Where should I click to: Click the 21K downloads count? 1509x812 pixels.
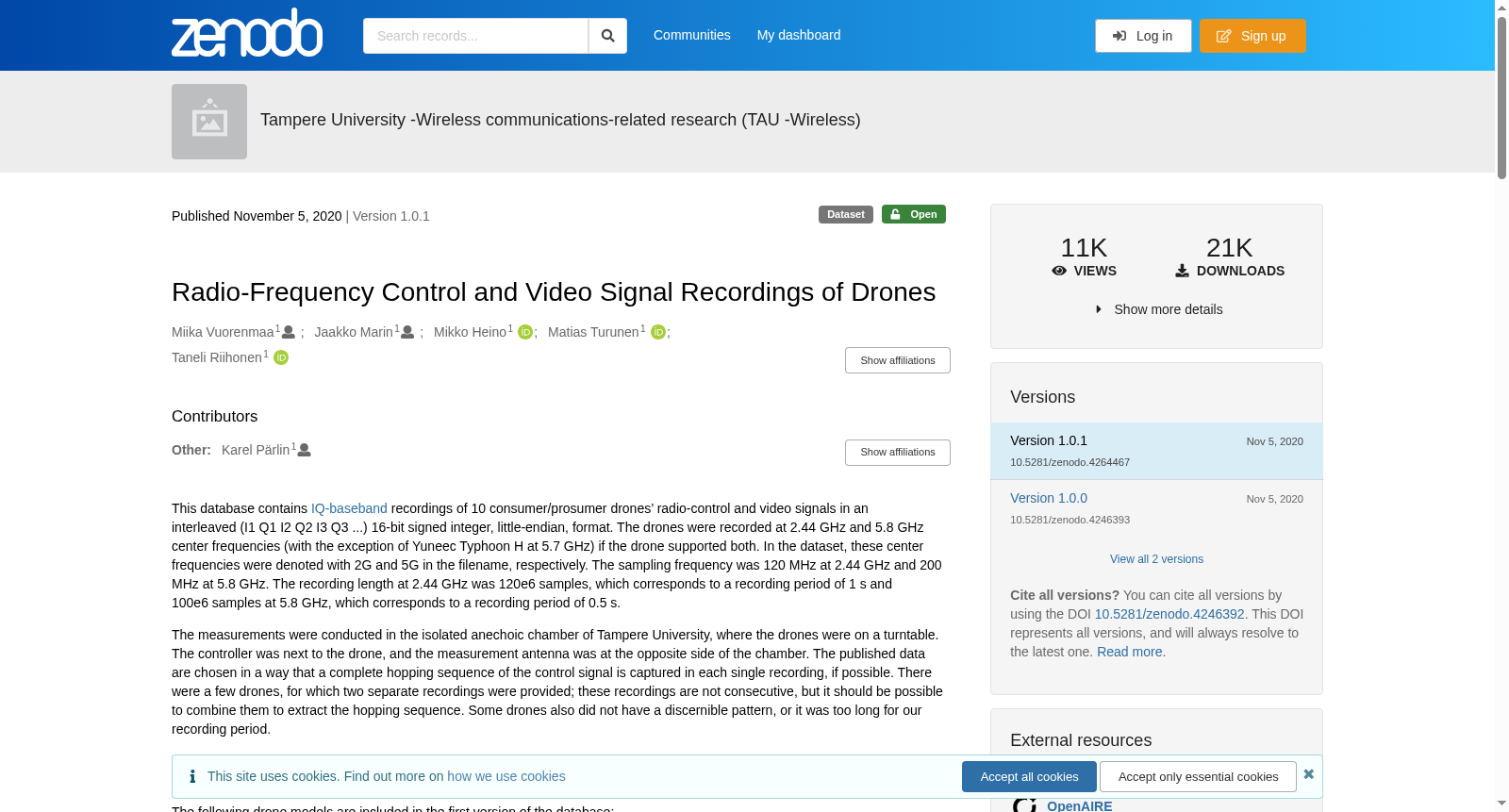(x=1229, y=248)
